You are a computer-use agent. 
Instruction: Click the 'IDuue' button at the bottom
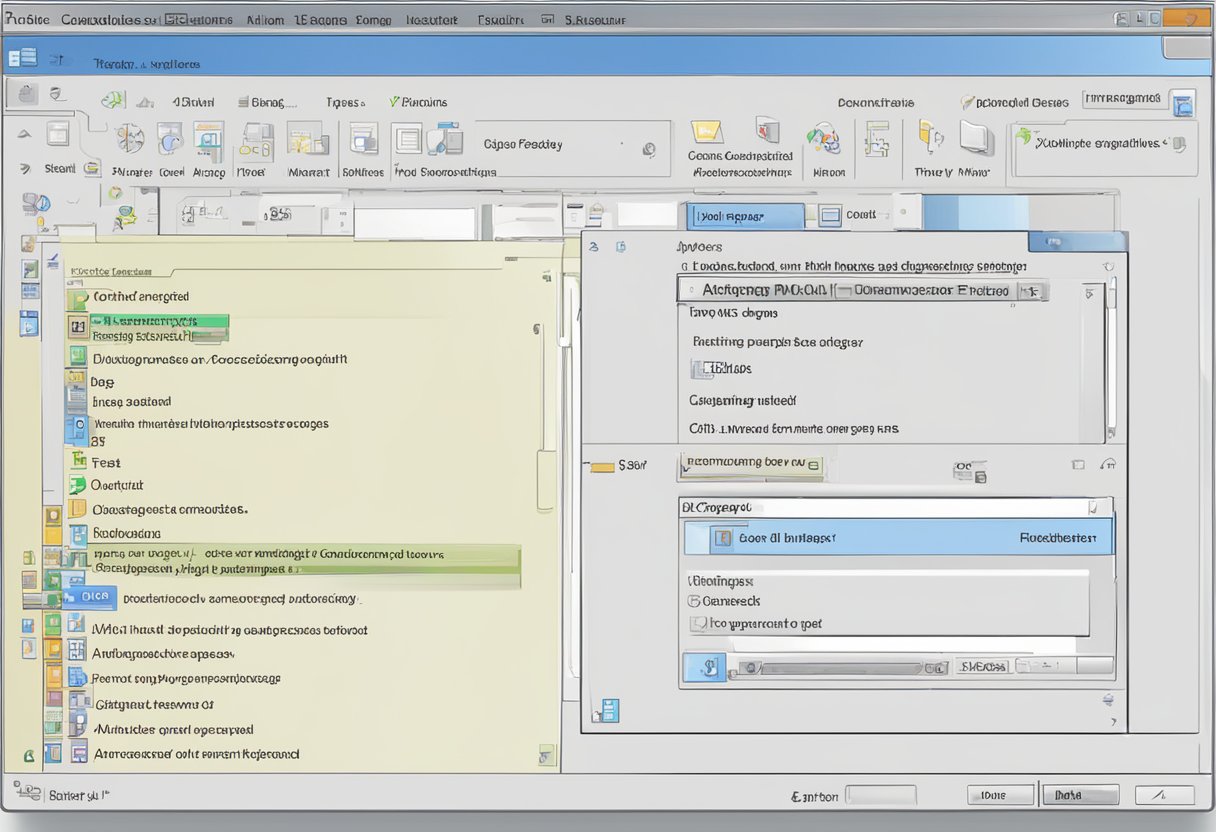(x=999, y=795)
